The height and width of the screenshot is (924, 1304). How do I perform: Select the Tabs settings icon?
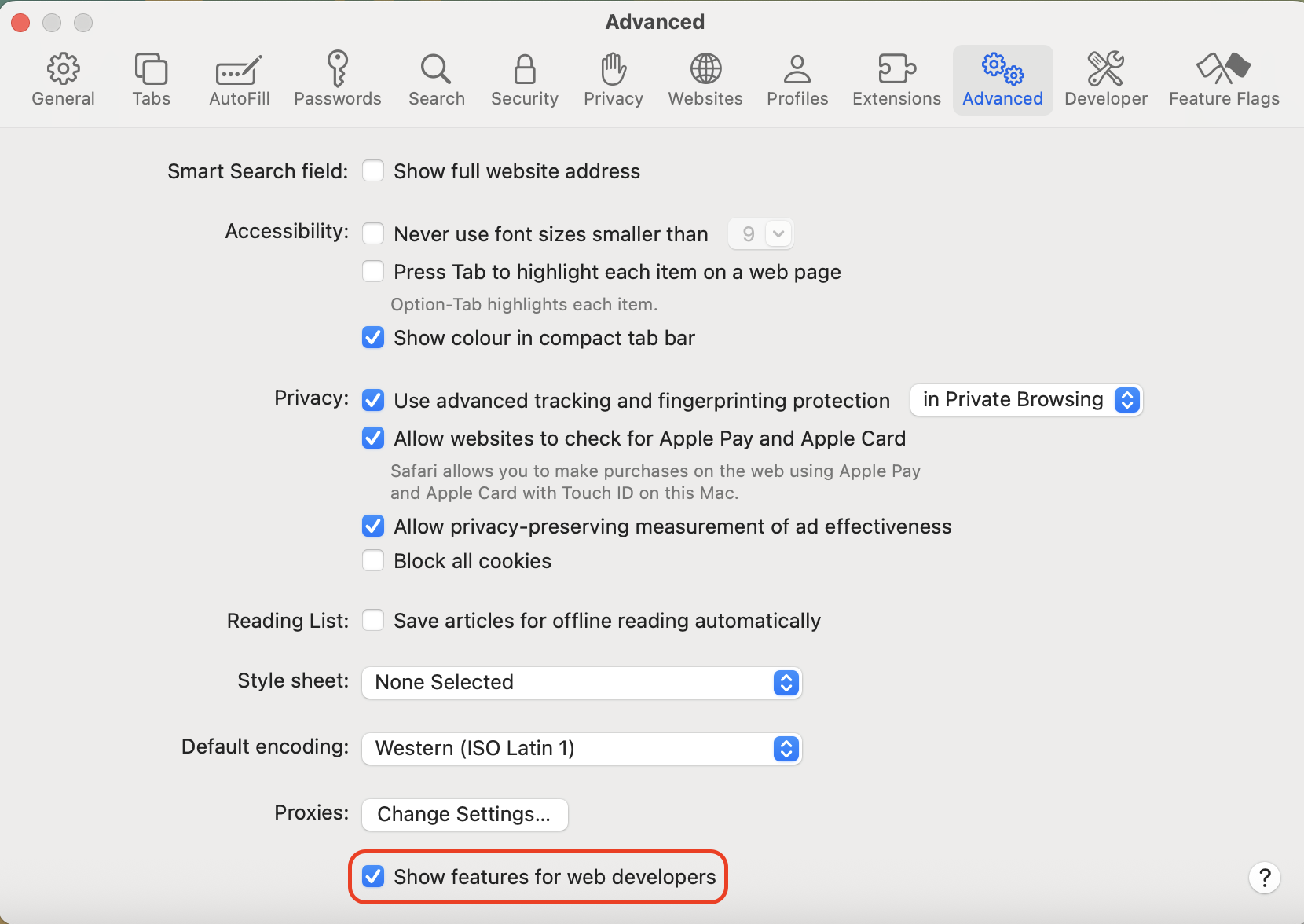coord(151,79)
